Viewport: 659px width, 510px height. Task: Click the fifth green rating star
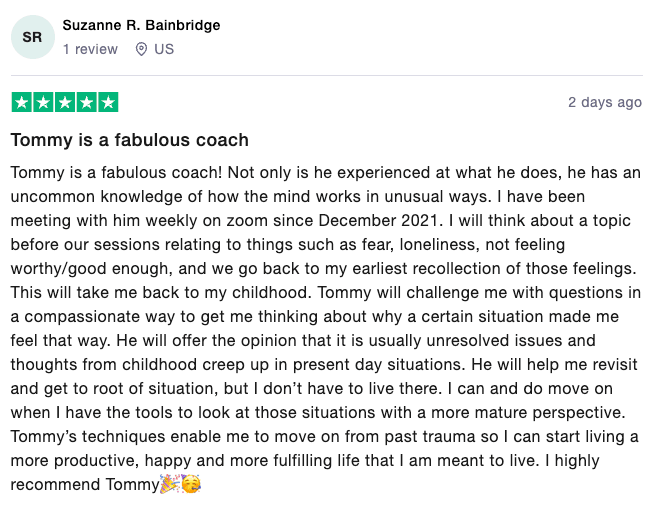[108, 102]
